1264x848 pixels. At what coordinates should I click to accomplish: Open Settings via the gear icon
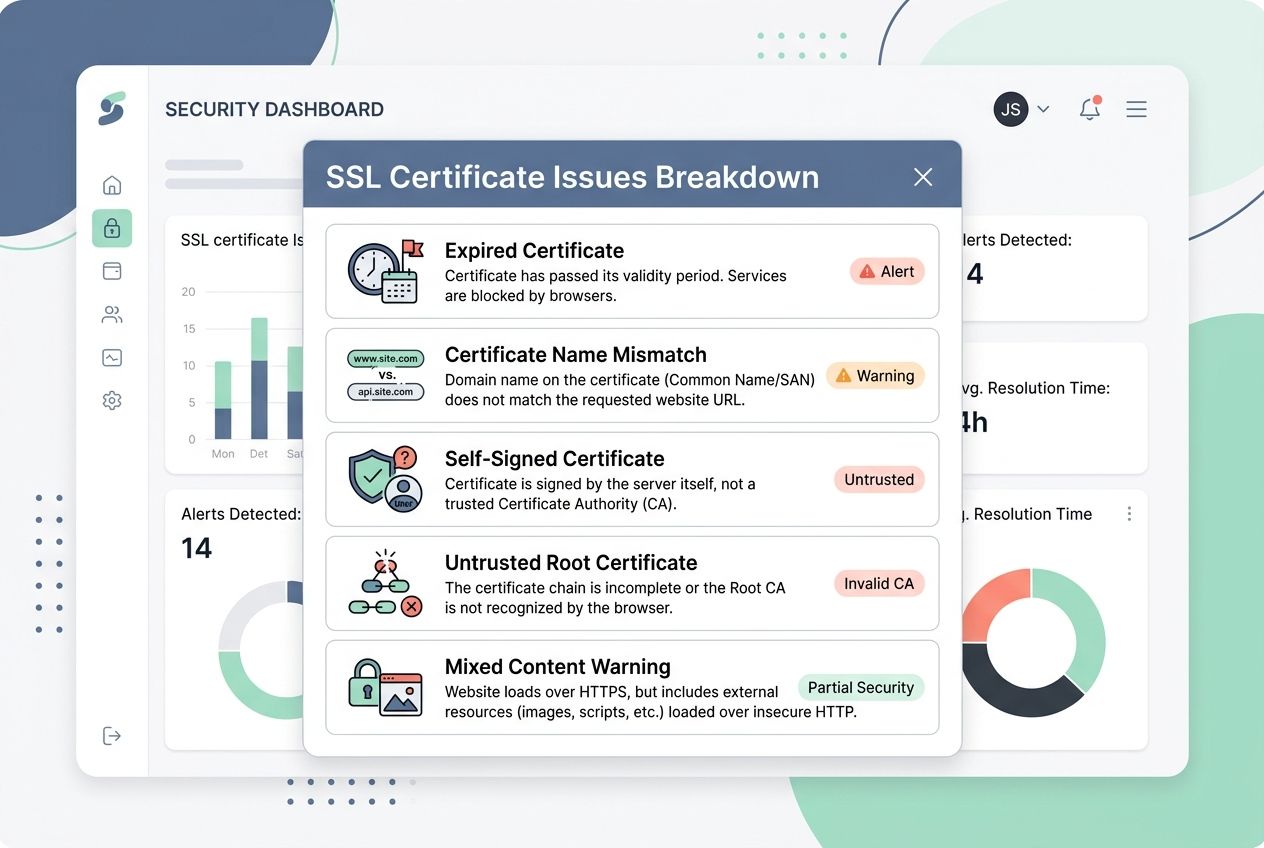[x=111, y=399]
